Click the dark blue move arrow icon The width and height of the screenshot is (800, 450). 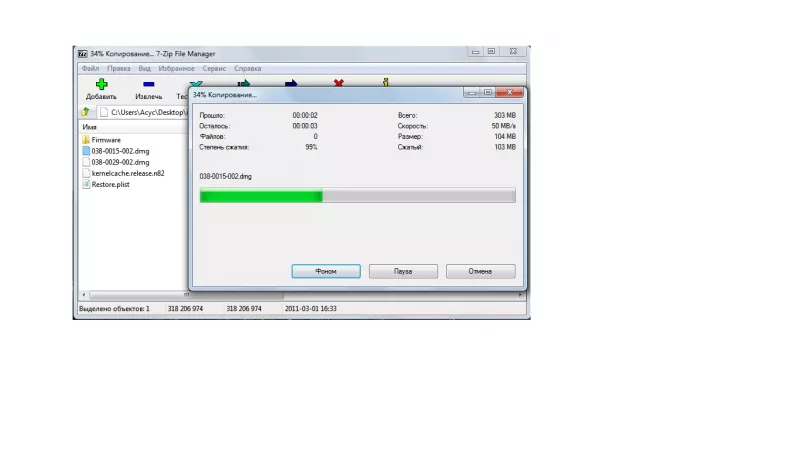point(291,83)
